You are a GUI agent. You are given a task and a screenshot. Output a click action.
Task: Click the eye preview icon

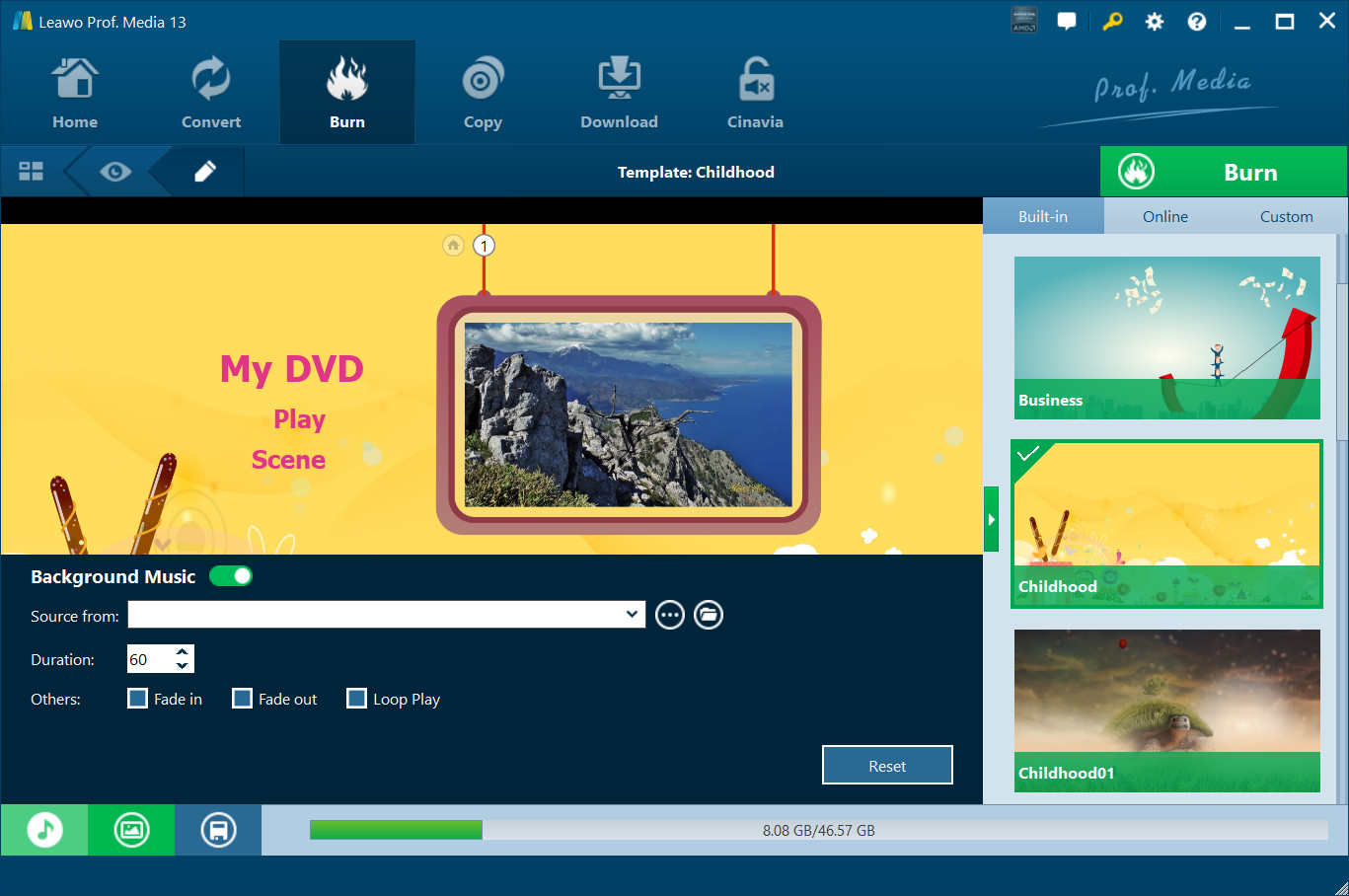(x=115, y=172)
